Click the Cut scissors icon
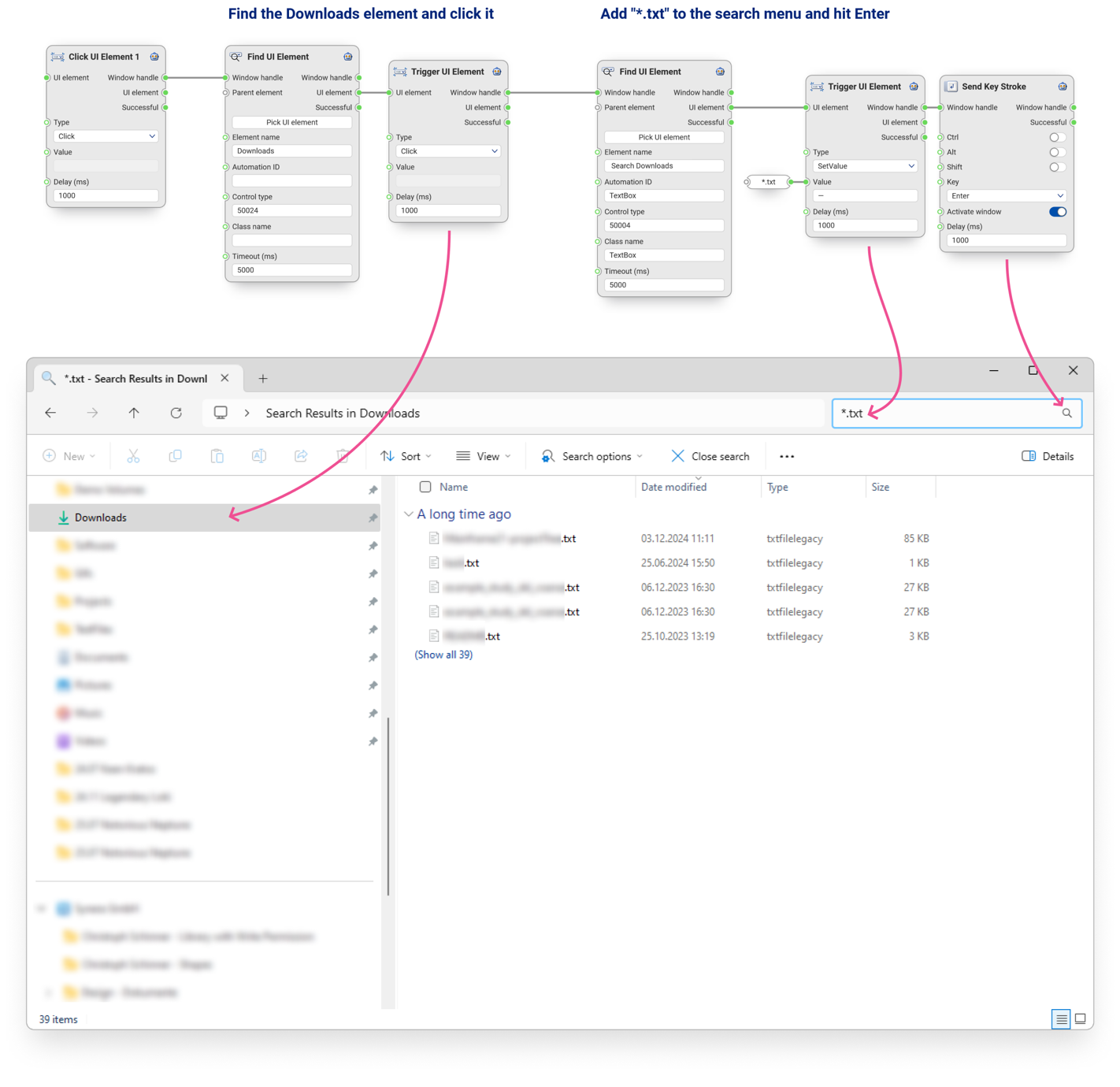The height and width of the screenshot is (1087, 1120). (x=133, y=456)
